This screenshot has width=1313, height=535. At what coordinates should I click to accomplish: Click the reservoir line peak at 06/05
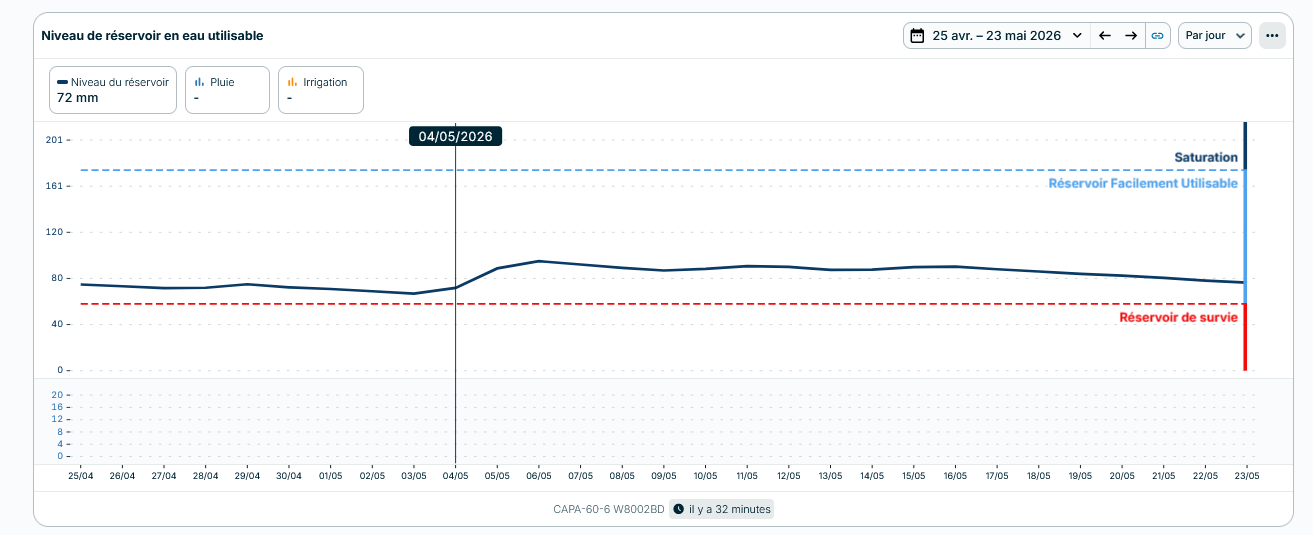539,261
